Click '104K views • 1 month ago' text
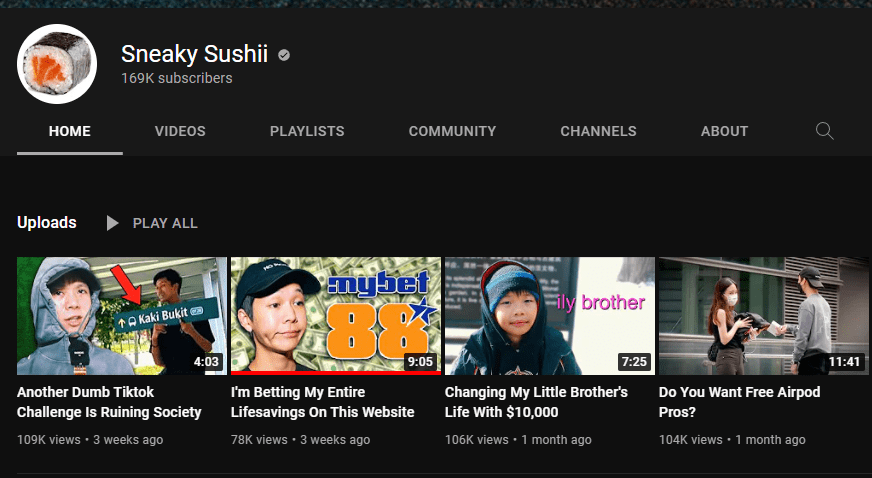Image resolution: width=872 pixels, height=478 pixels. [x=732, y=440]
